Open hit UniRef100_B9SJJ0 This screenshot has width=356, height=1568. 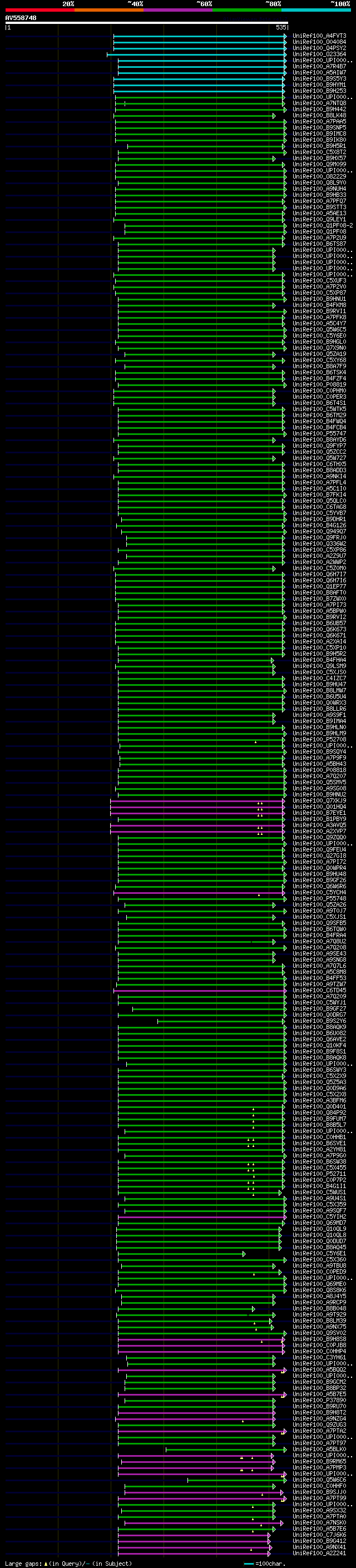coord(319,1492)
